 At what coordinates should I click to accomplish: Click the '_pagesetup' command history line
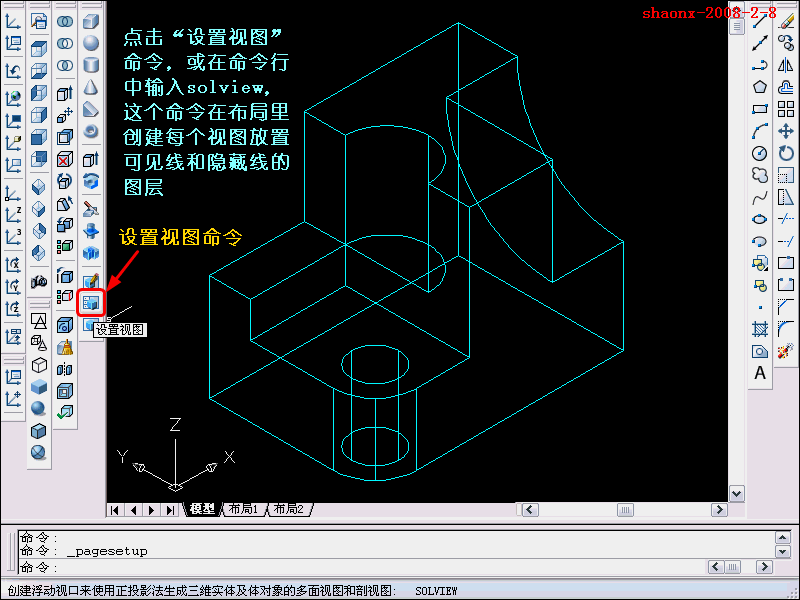click(x=107, y=551)
